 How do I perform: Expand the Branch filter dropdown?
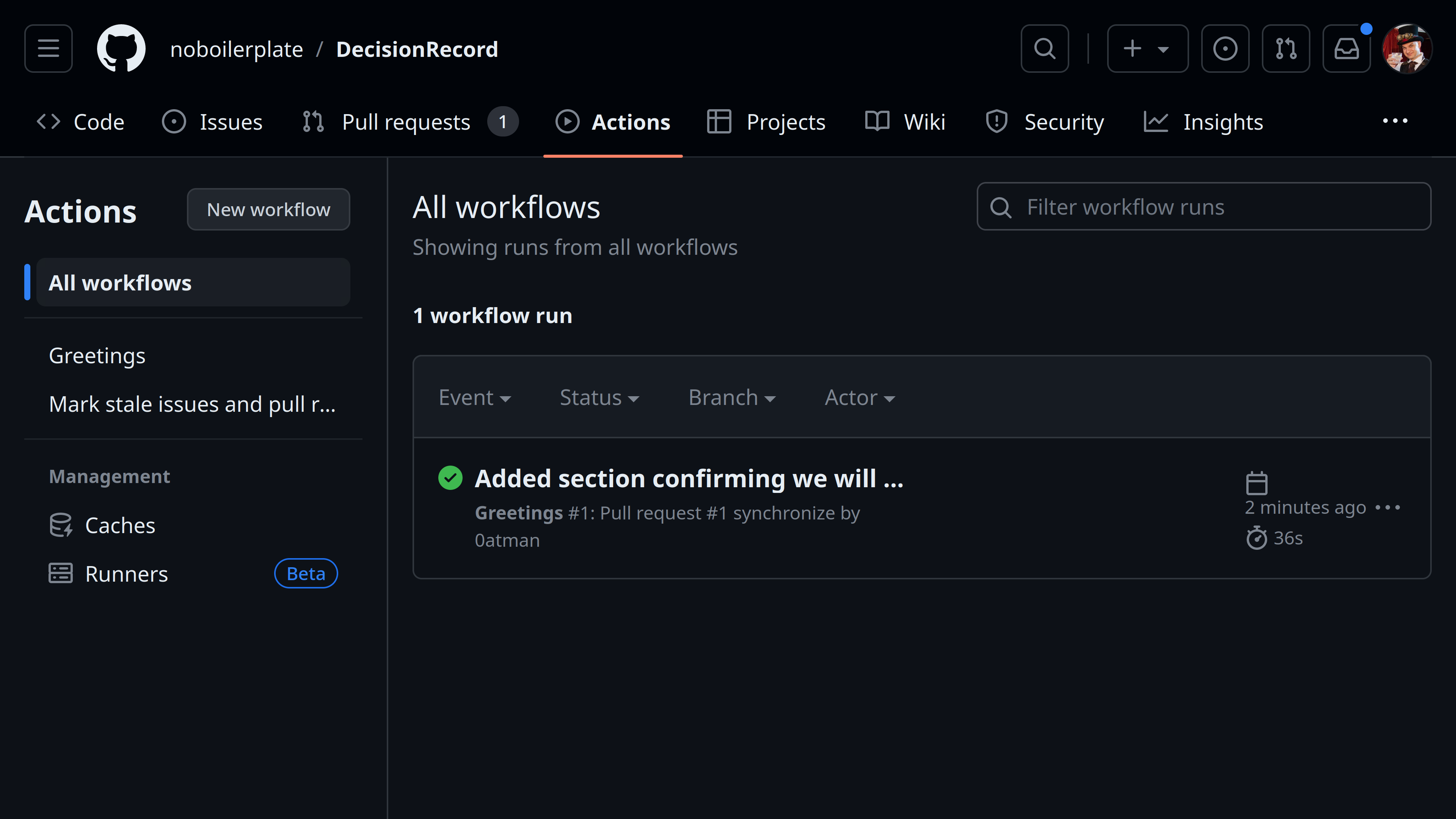tap(732, 397)
